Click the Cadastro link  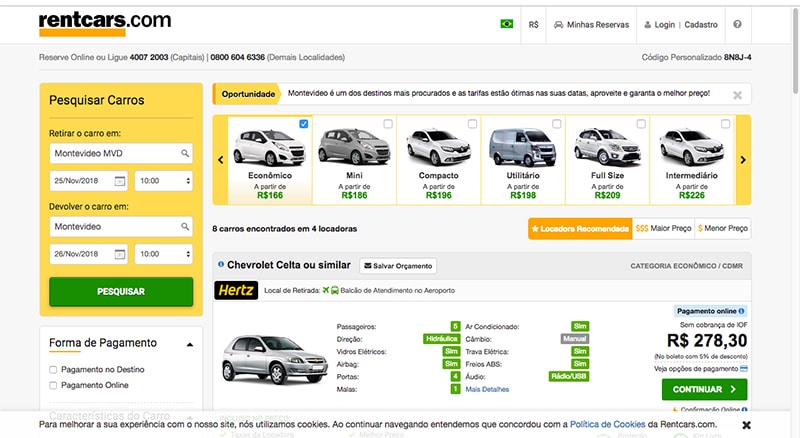(x=701, y=25)
